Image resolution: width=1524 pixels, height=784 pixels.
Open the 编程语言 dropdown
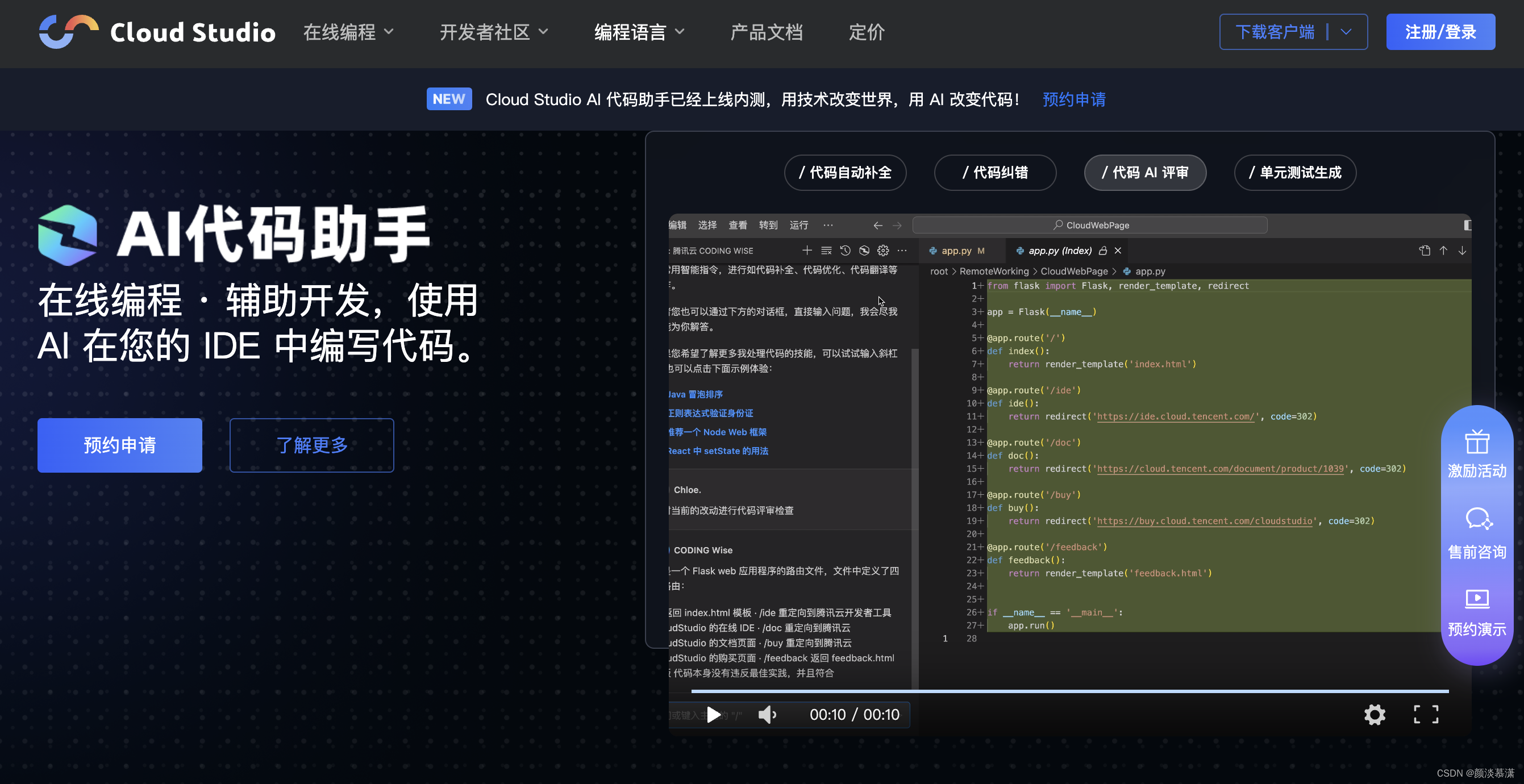pos(639,32)
